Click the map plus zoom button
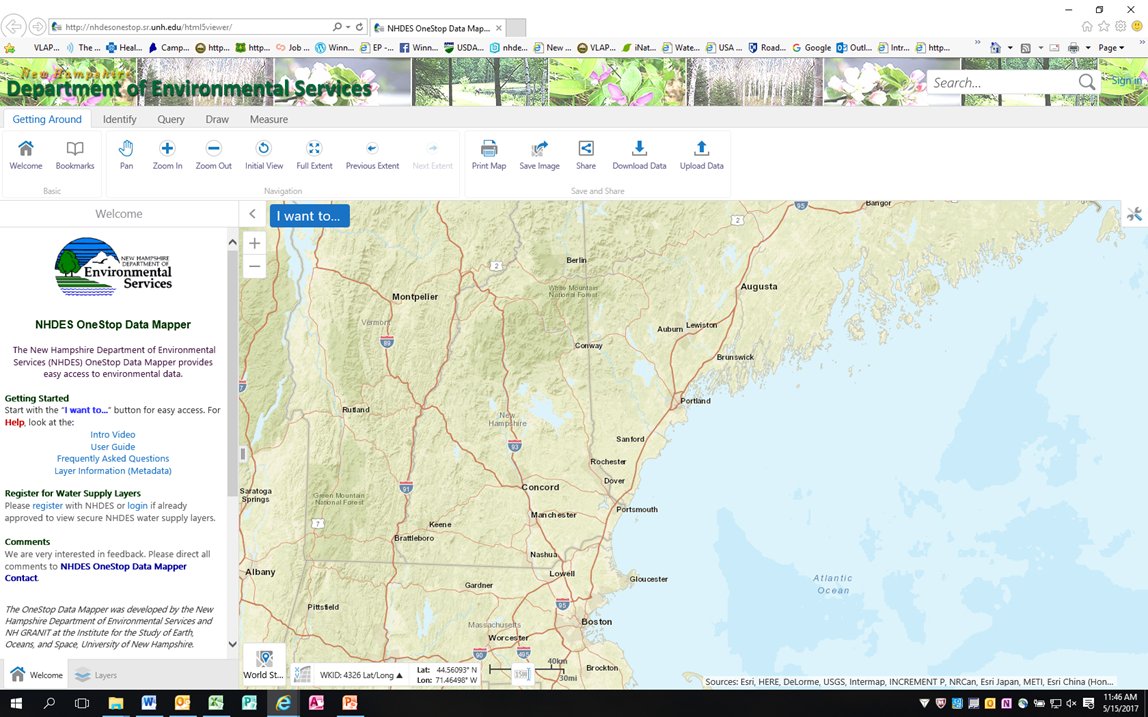This screenshot has width=1148, height=717. (254, 243)
